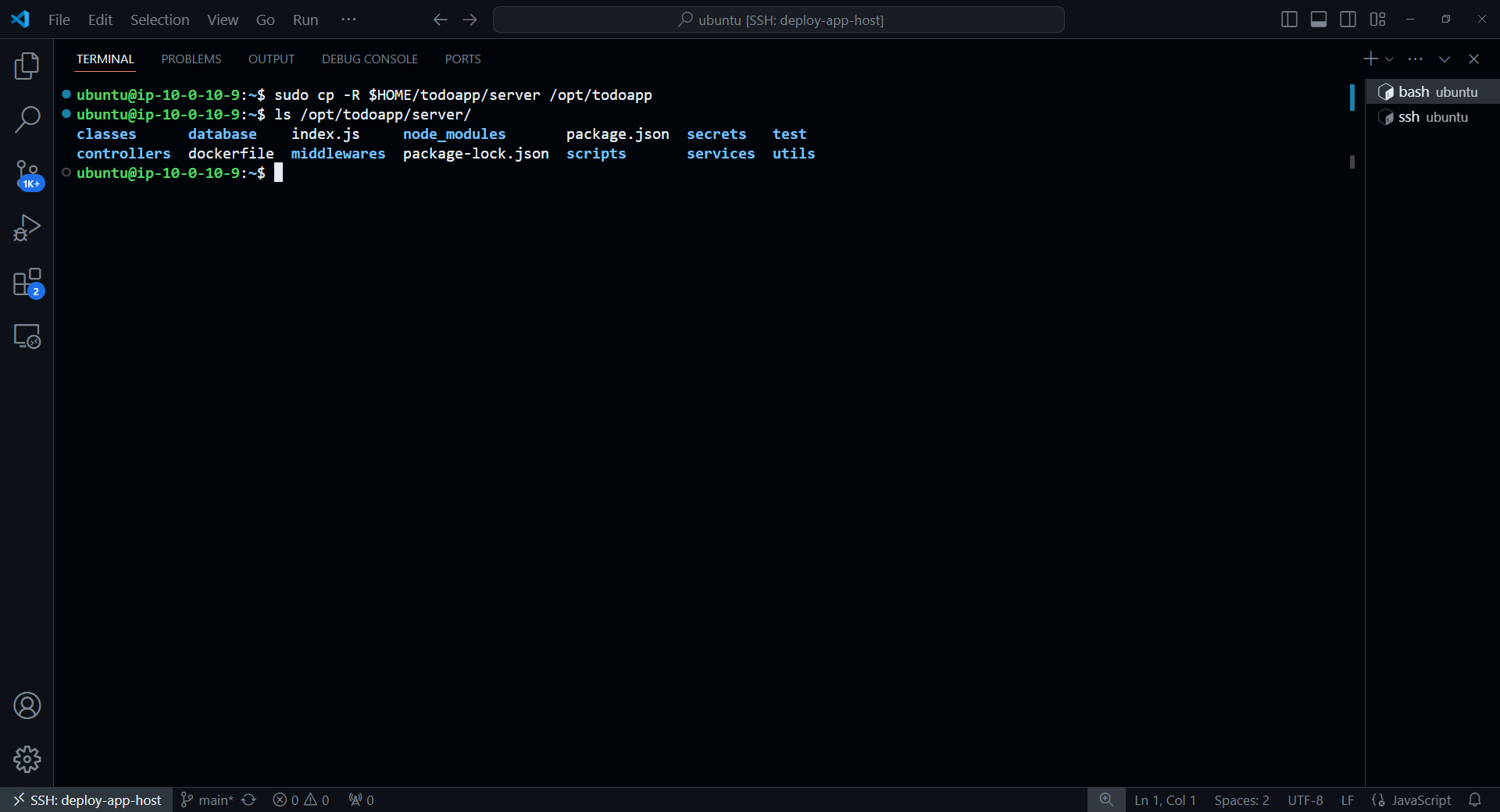Viewport: 1500px width, 812px height.
Task: Click command decoration dot beside sudo cp
Action: pyautogui.click(x=66, y=94)
